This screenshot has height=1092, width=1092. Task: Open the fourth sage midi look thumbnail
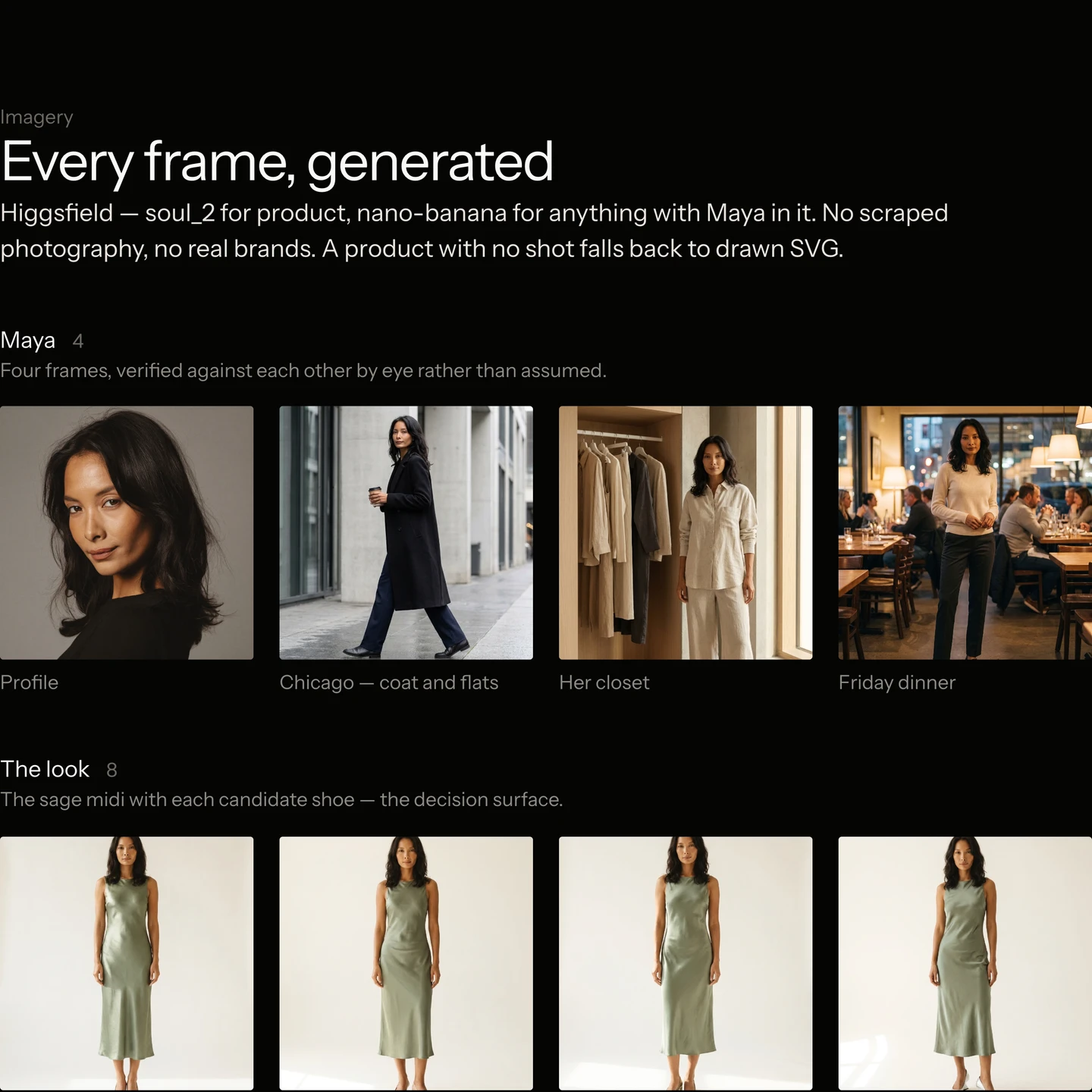[965, 963]
